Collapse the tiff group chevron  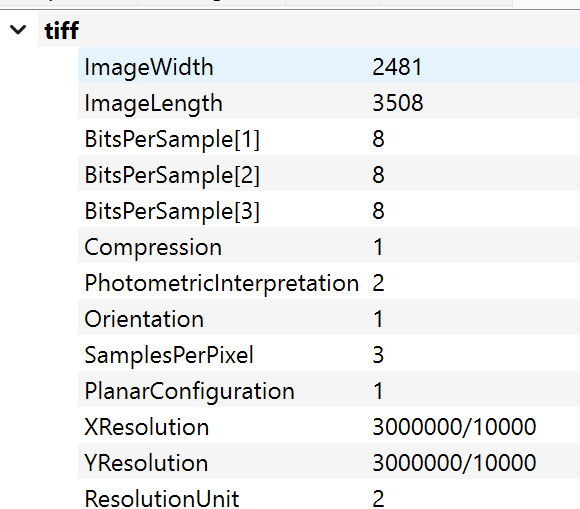(x=18, y=30)
